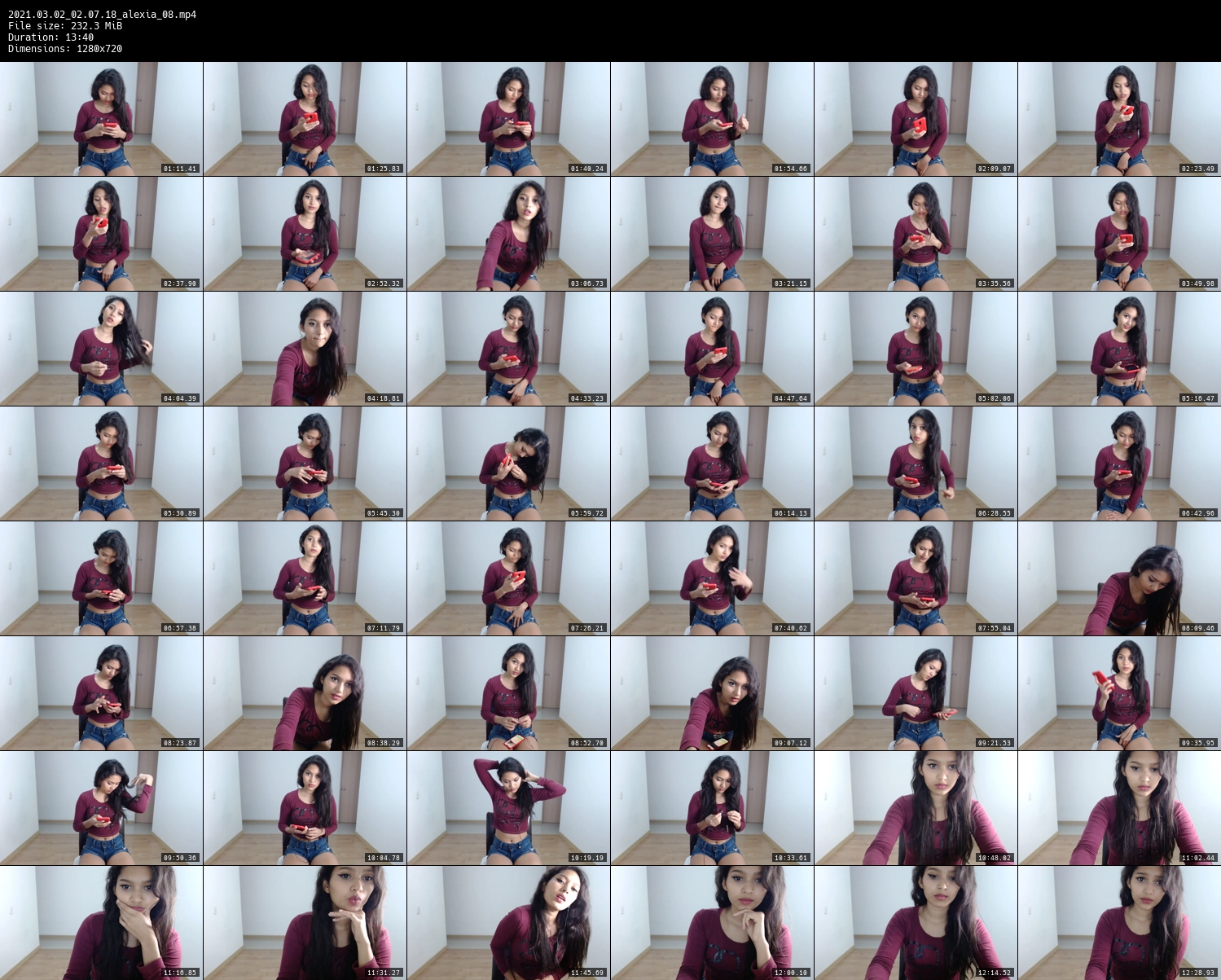Image resolution: width=1221 pixels, height=980 pixels.
Task: Choose the frame marked 02:37.90
Action: [101, 234]
